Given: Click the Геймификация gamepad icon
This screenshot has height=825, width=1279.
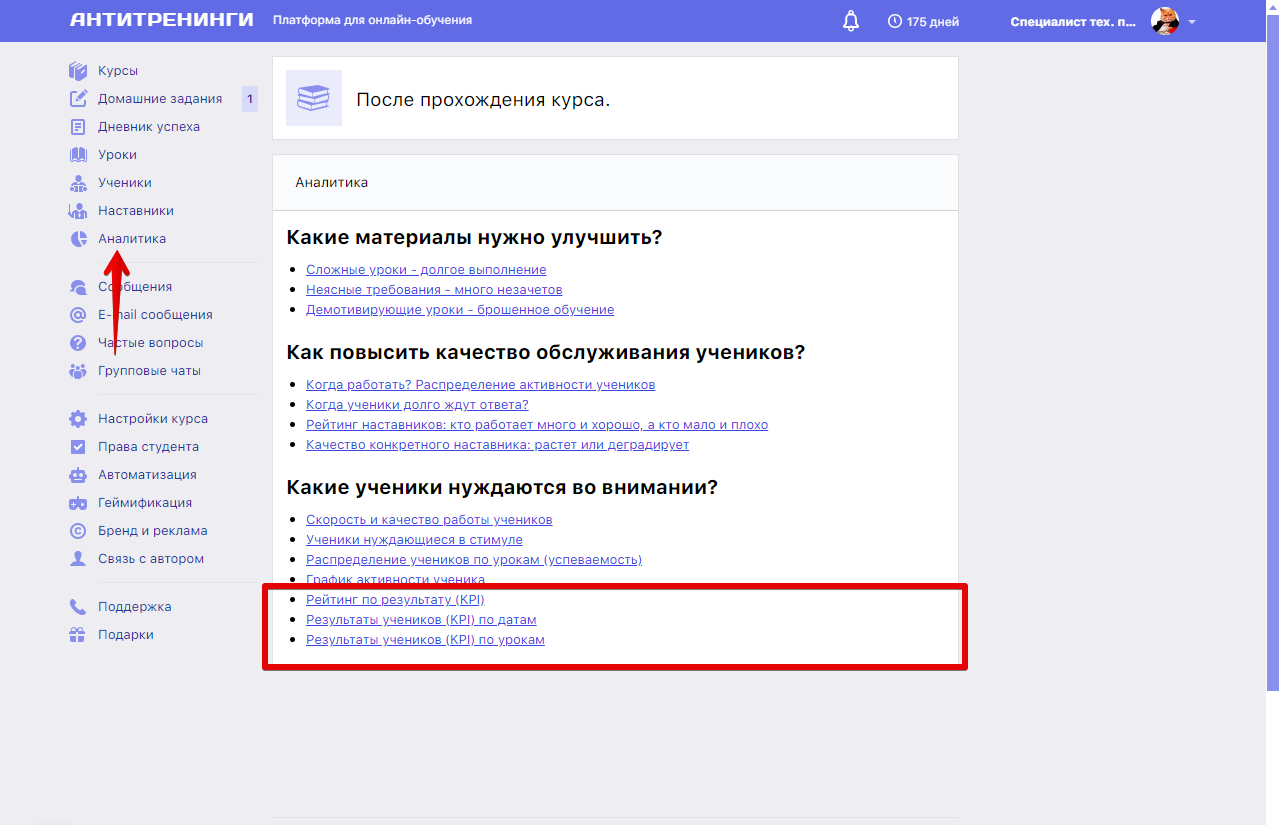Looking at the screenshot, I should click(x=79, y=502).
